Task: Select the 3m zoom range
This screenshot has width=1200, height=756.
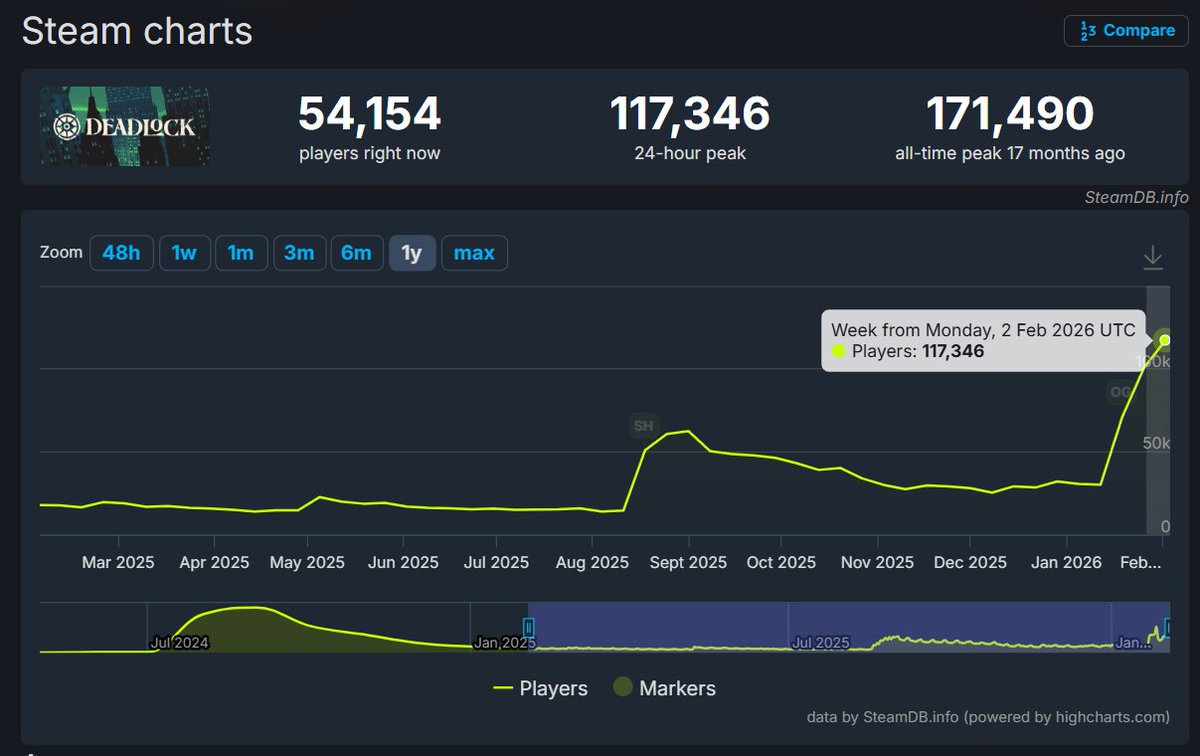Action: 299,253
